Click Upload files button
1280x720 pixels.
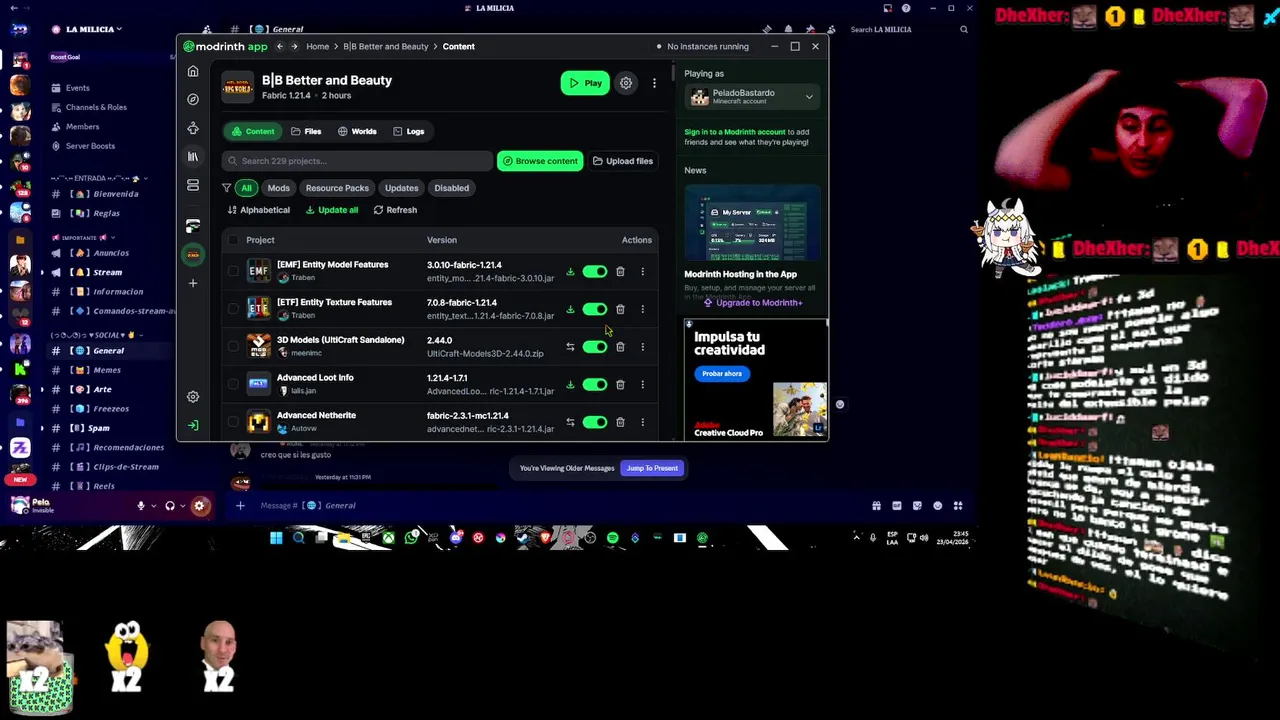622,161
